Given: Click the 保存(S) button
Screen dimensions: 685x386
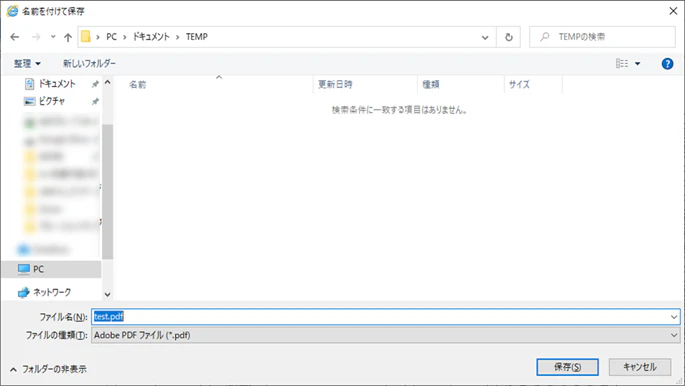Looking at the screenshot, I should (567, 367).
